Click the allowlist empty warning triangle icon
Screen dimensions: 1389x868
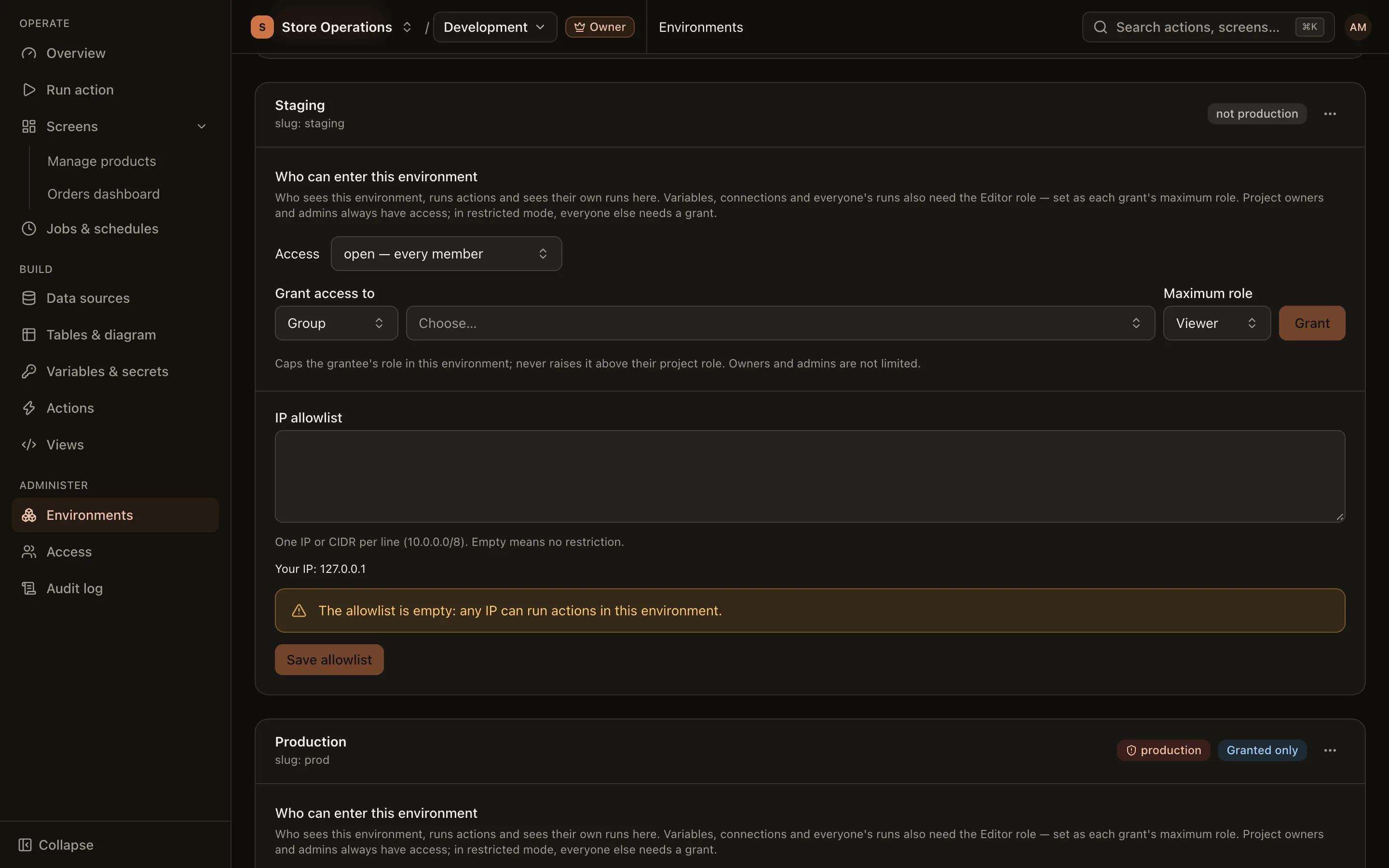click(299, 611)
